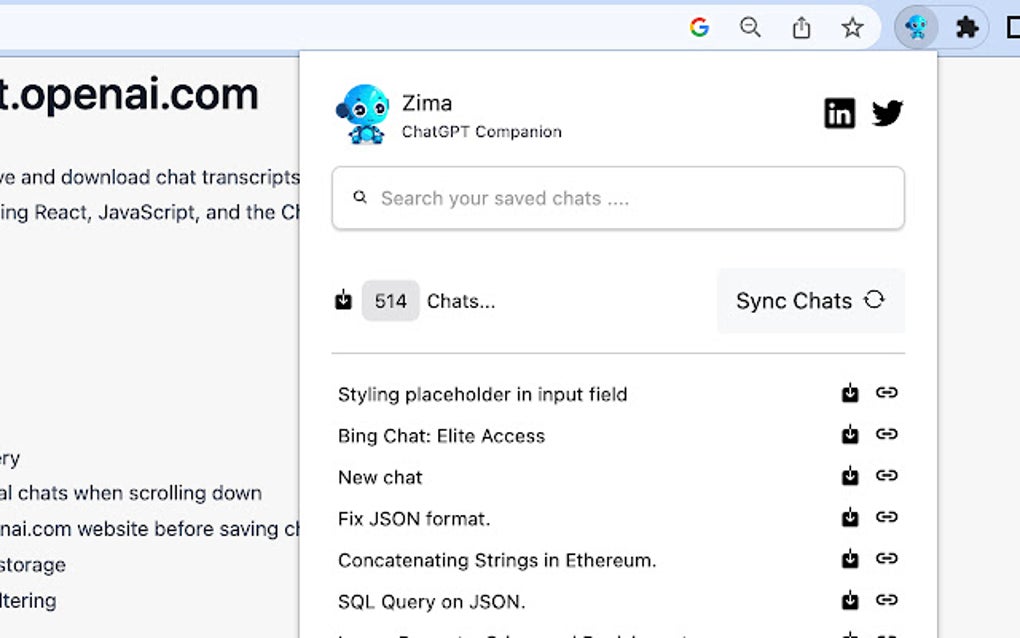
Task: Click the Google icon in the toolbar
Action: click(x=700, y=27)
